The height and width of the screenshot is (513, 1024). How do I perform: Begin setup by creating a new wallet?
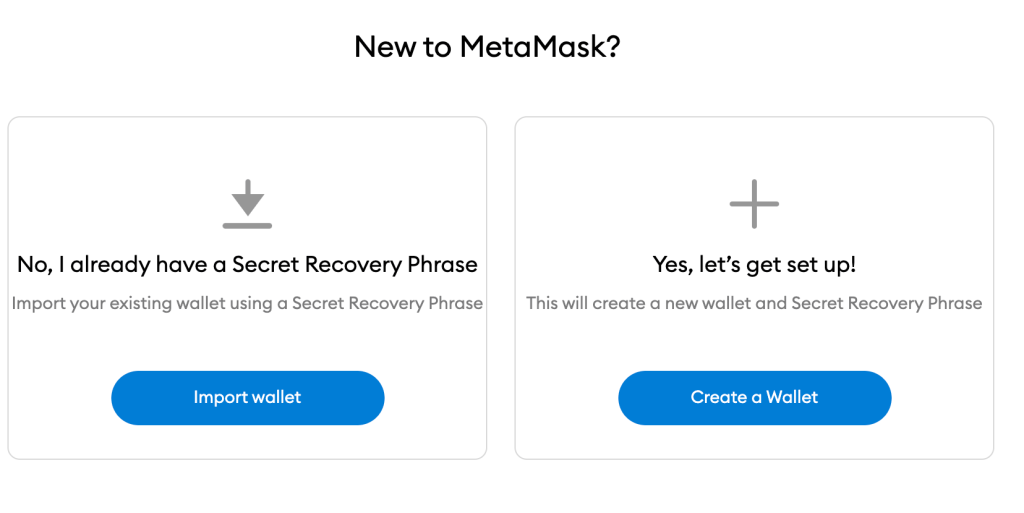point(754,397)
